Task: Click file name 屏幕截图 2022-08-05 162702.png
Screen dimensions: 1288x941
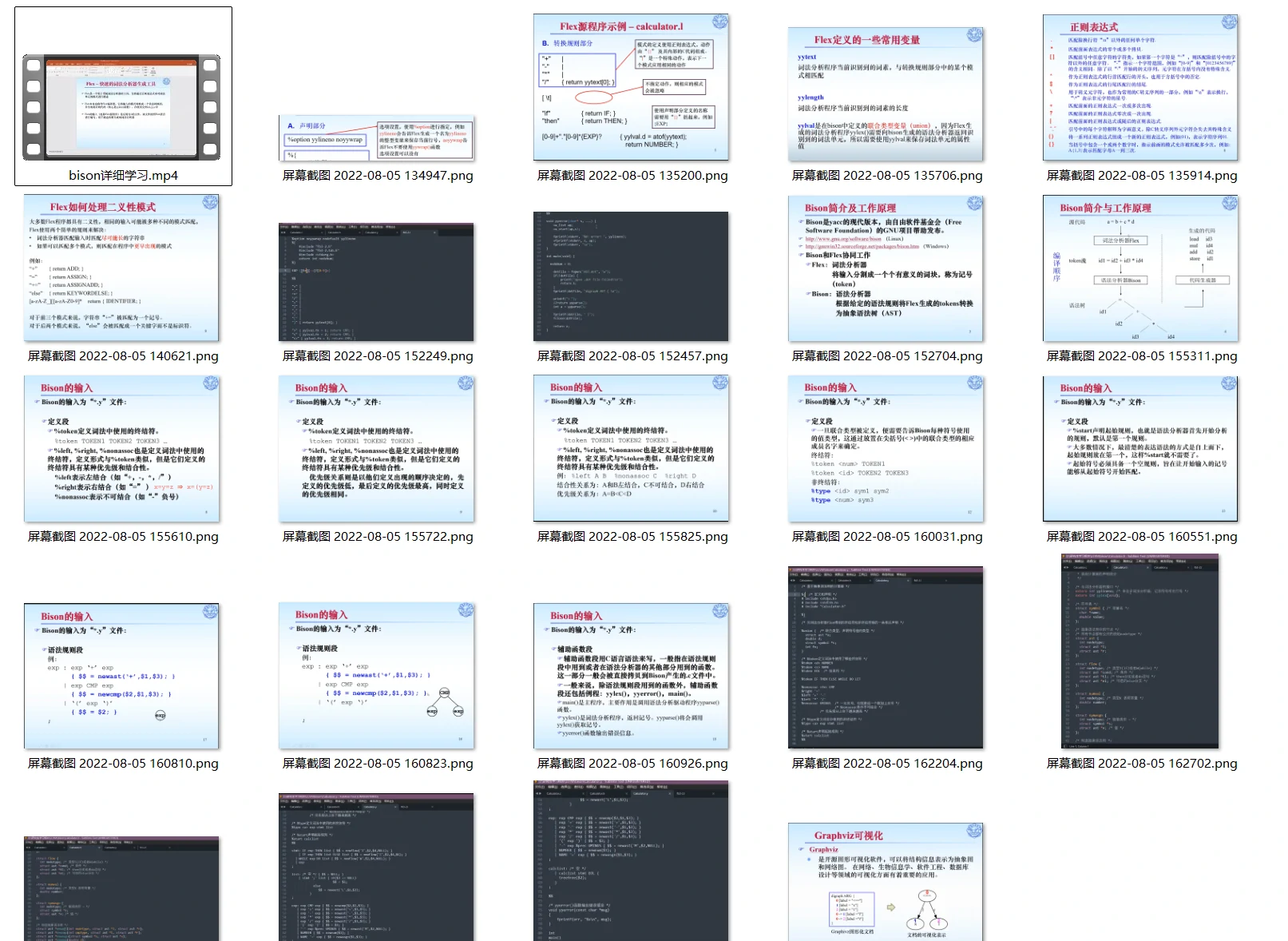Action: tap(1142, 764)
